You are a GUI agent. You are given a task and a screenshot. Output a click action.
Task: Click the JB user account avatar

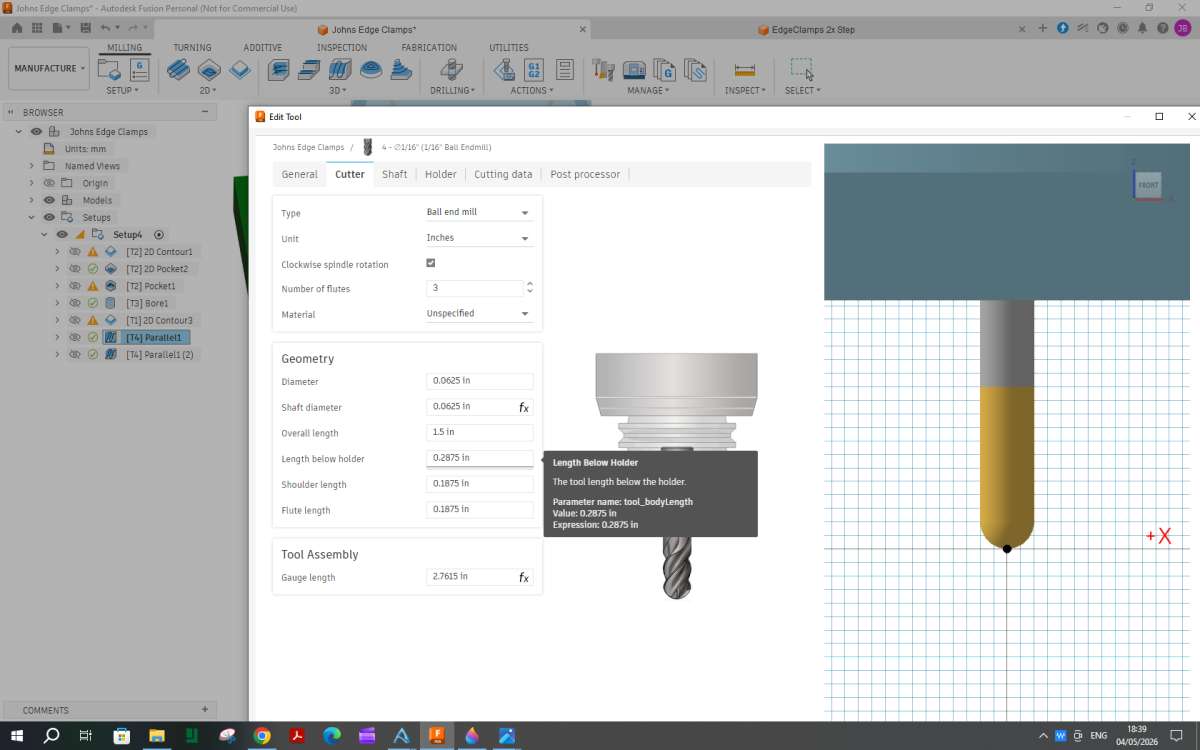pyautogui.click(x=1181, y=29)
